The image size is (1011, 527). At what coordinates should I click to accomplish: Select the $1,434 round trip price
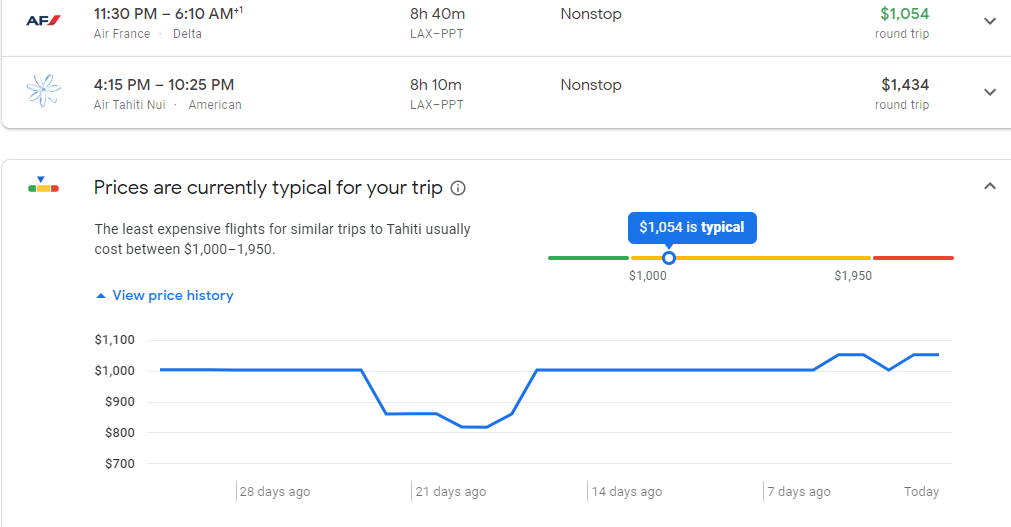tap(904, 85)
